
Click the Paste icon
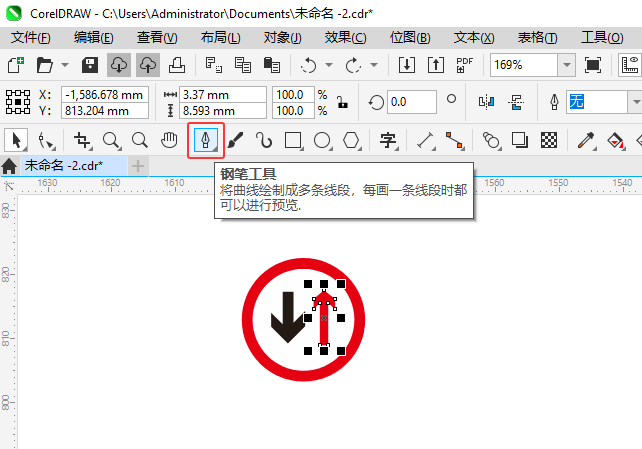click(x=271, y=65)
